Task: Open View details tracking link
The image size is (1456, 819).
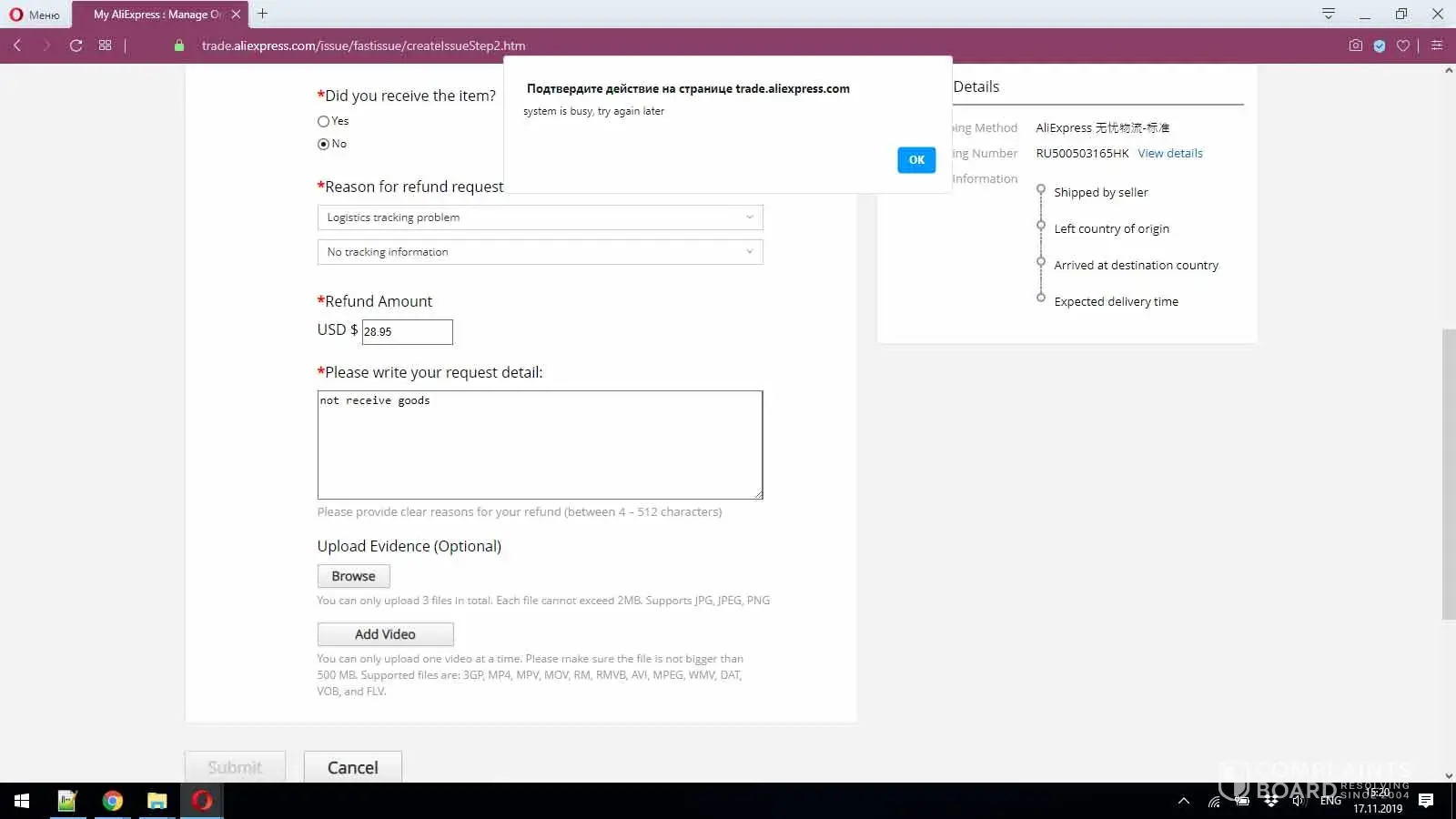Action: [x=1170, y=154]
